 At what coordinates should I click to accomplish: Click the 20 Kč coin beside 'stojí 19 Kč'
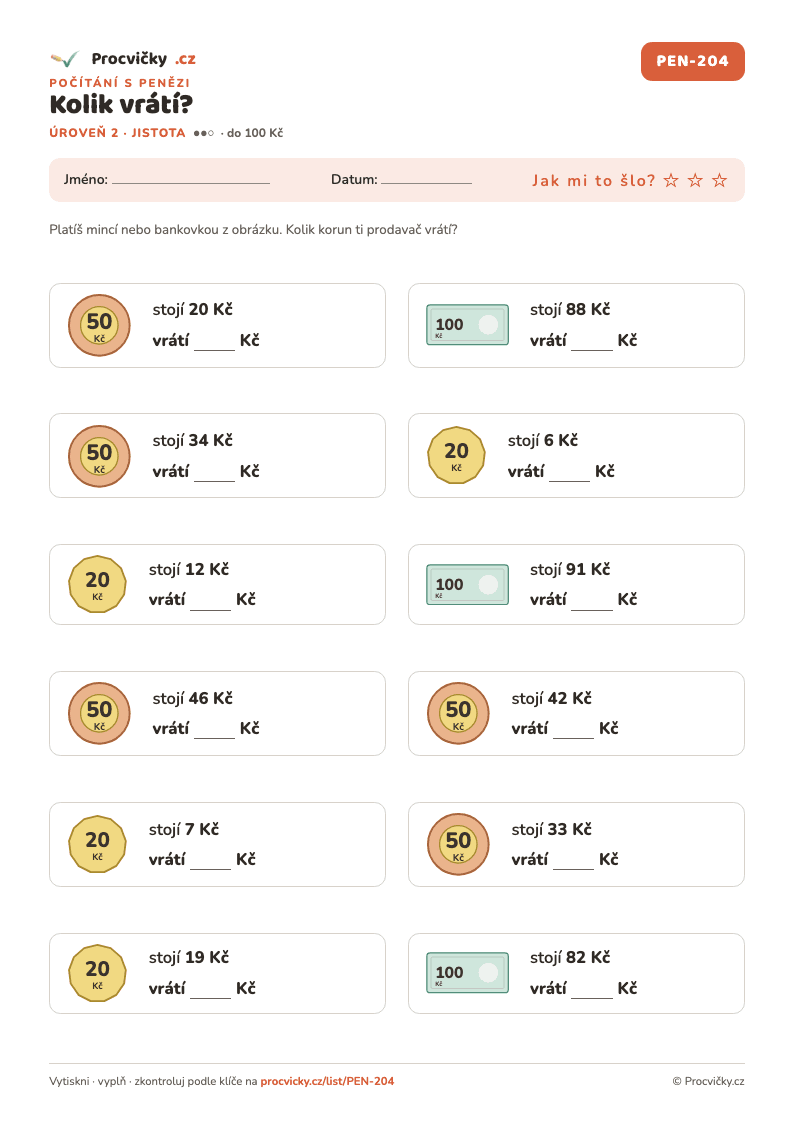pos(97,973)
